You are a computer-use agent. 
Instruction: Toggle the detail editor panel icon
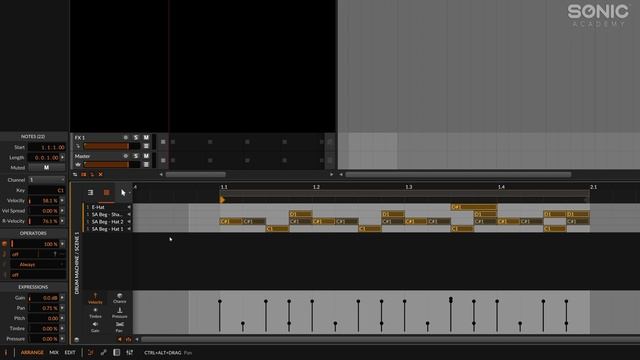[x=91, y=352]
